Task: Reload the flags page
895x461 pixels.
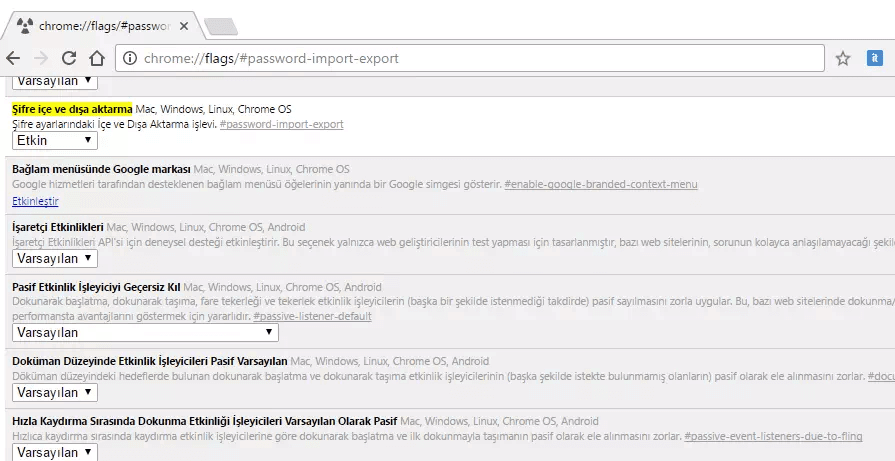Action: pyautogui.click(x=69, y=58)
